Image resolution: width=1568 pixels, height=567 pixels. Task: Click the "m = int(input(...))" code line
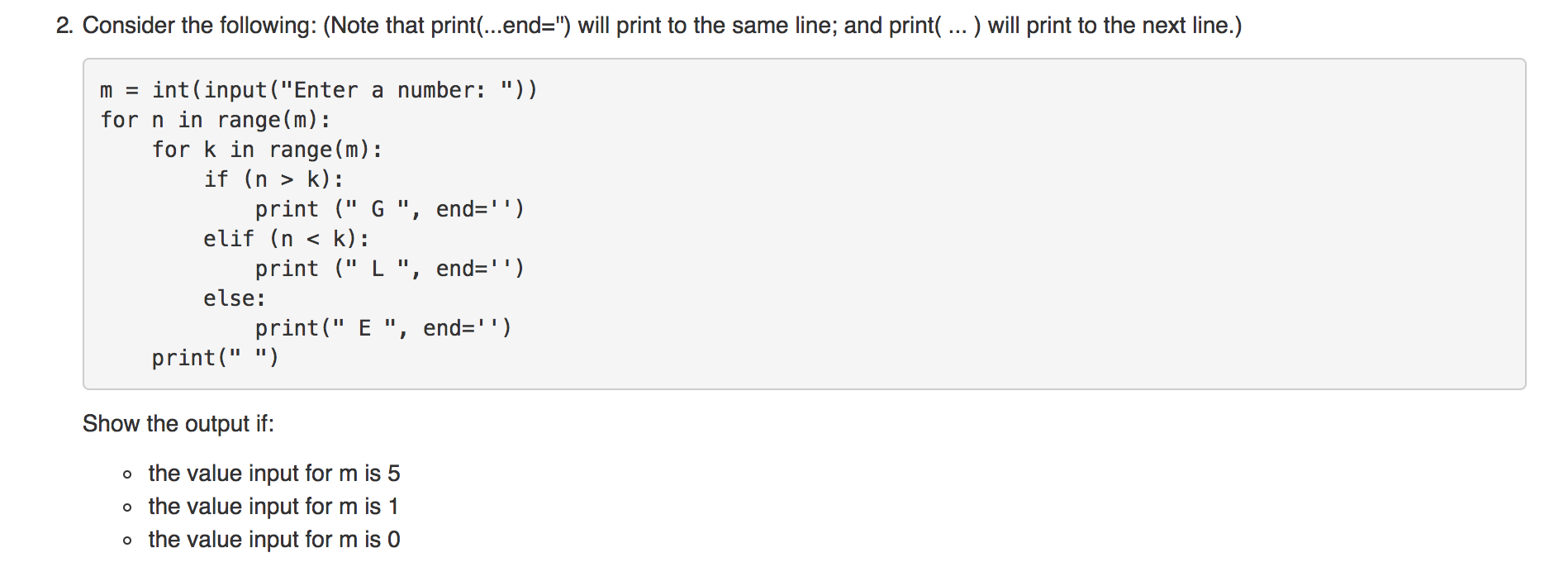tap(318, 90)
